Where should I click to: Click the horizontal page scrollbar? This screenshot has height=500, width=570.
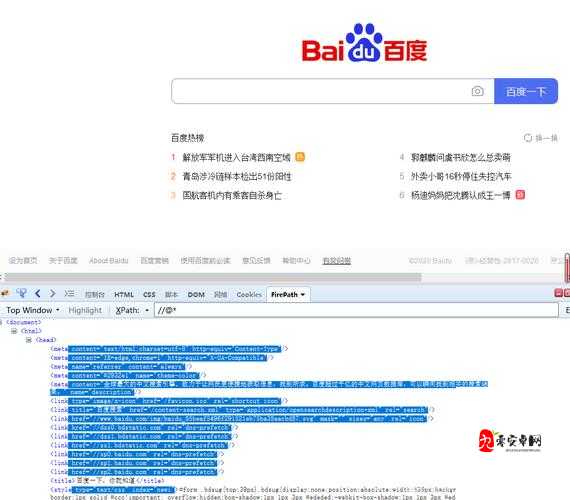tap(213, 277)
